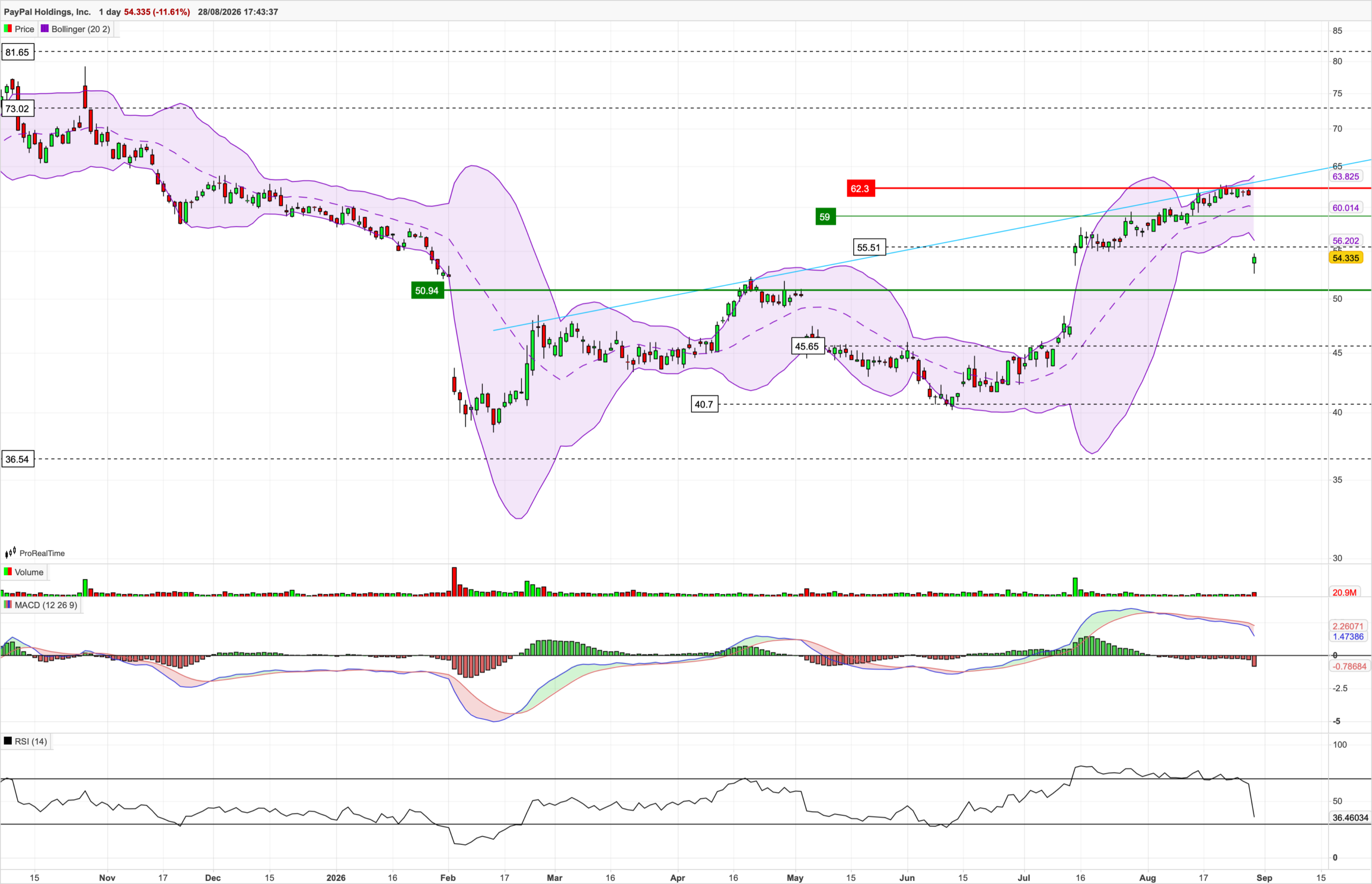Click the -5 tick on MACD axis
This screenshot has height=884, width=1372.
pyautogui.click(x=1337, y=722)
